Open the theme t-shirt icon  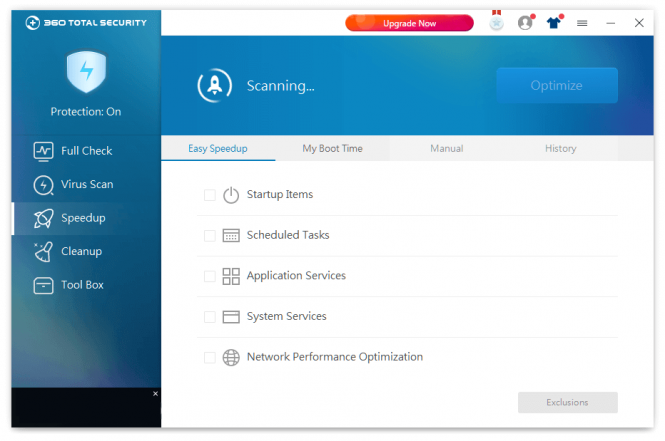554,22
